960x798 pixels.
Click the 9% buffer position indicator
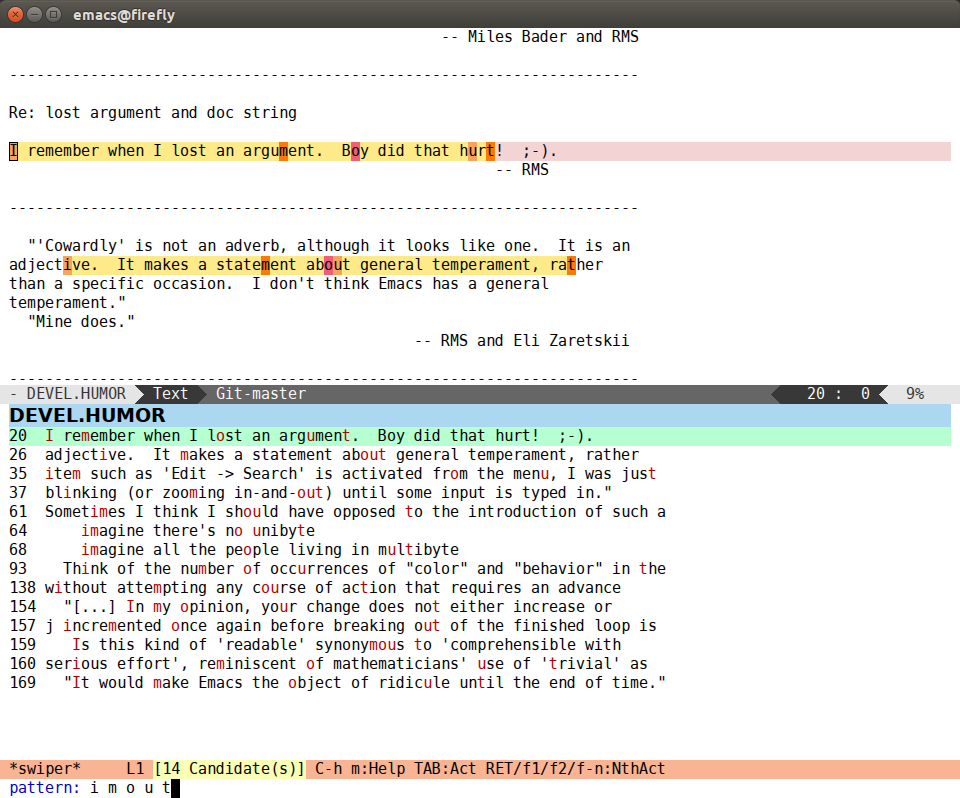(x=915, y=394)
